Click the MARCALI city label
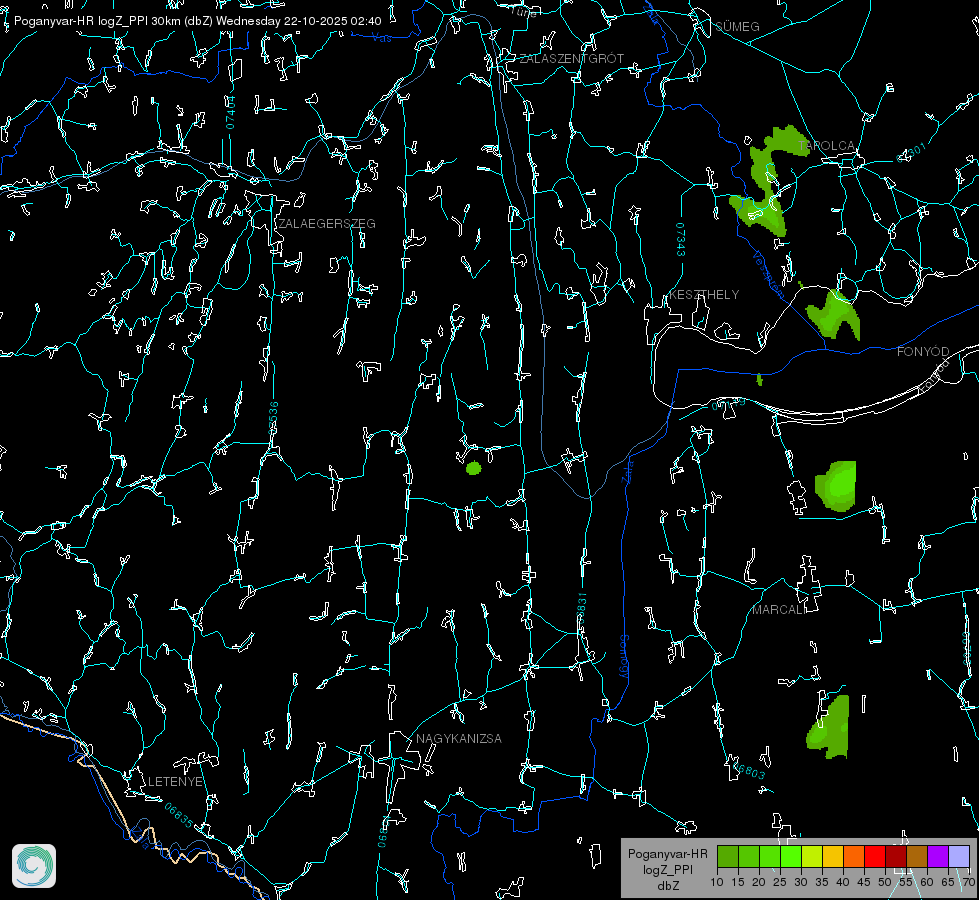979x900 pixels. (779, 610)
